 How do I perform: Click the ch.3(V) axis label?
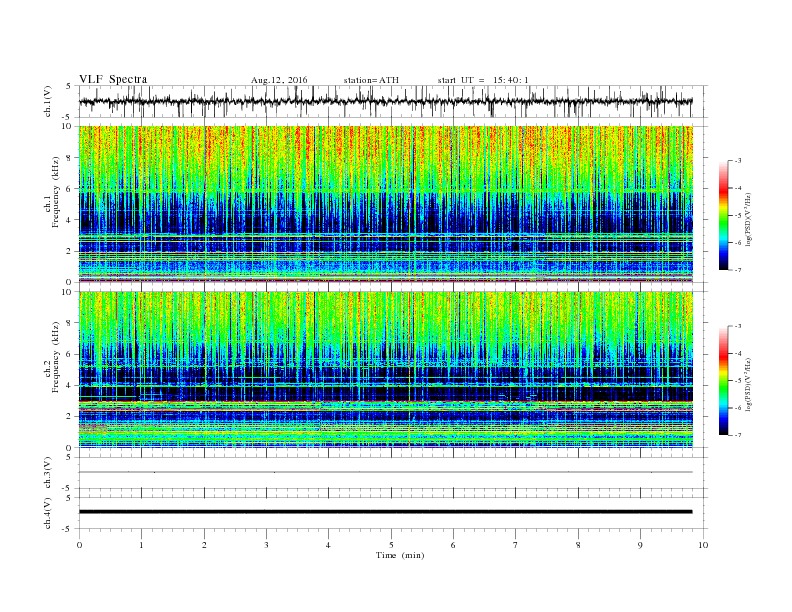(48, 472)
